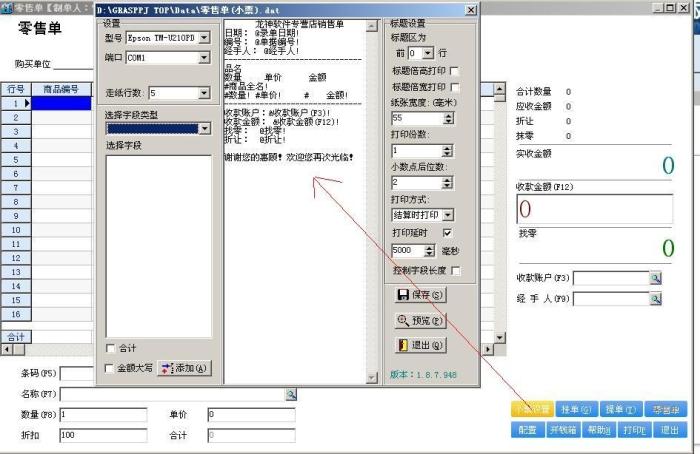Click grid horizontal scrollbar left arrow
Viewport: 700px width, 454px height.
pyautogui.click(x=7, y=349)
